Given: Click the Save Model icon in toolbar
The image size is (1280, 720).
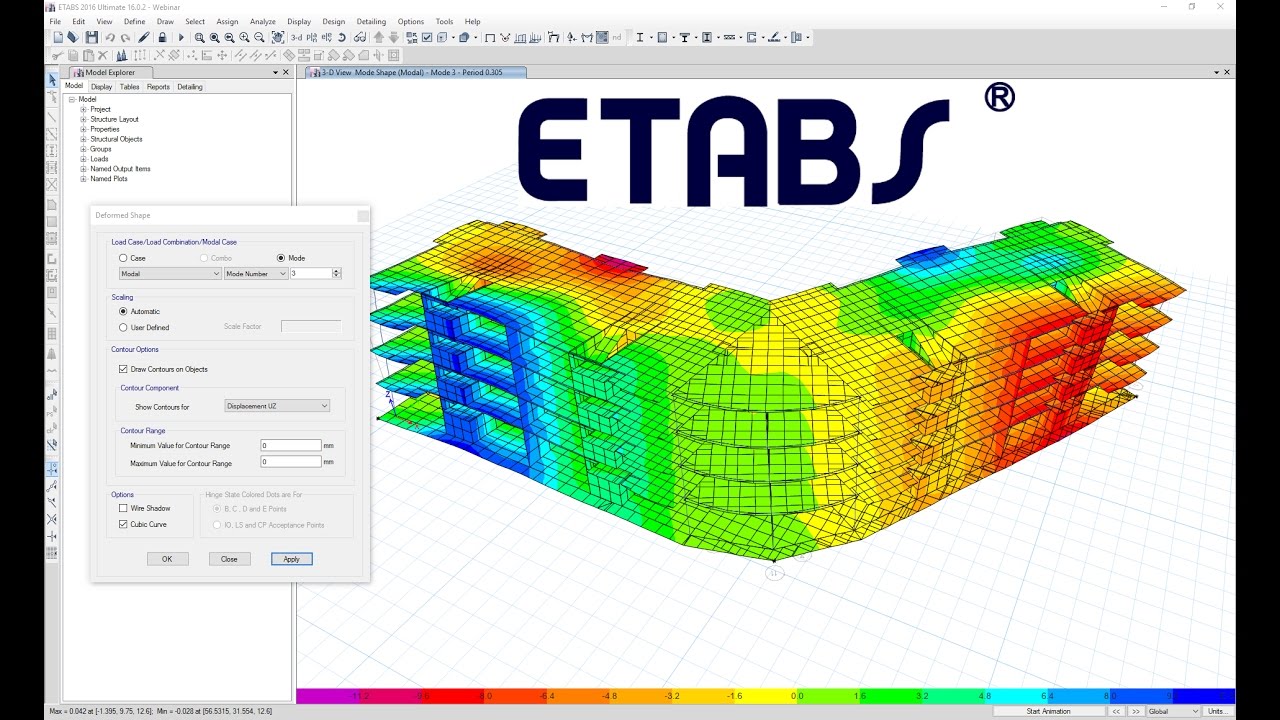Looking at the screenshot, I should 93,37.
